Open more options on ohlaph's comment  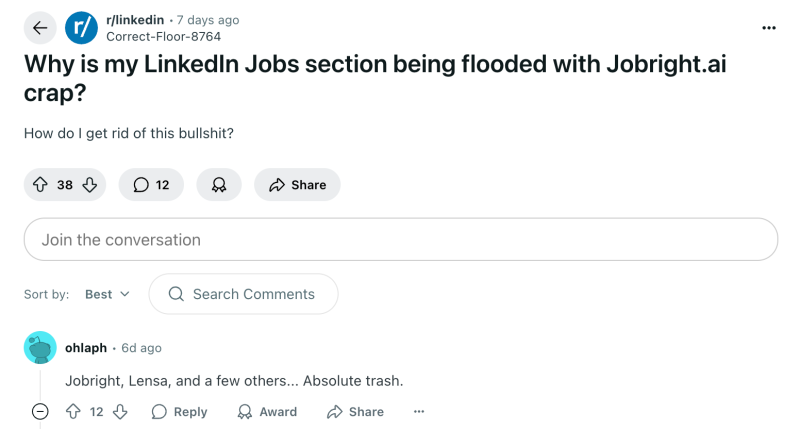(419, 412)
